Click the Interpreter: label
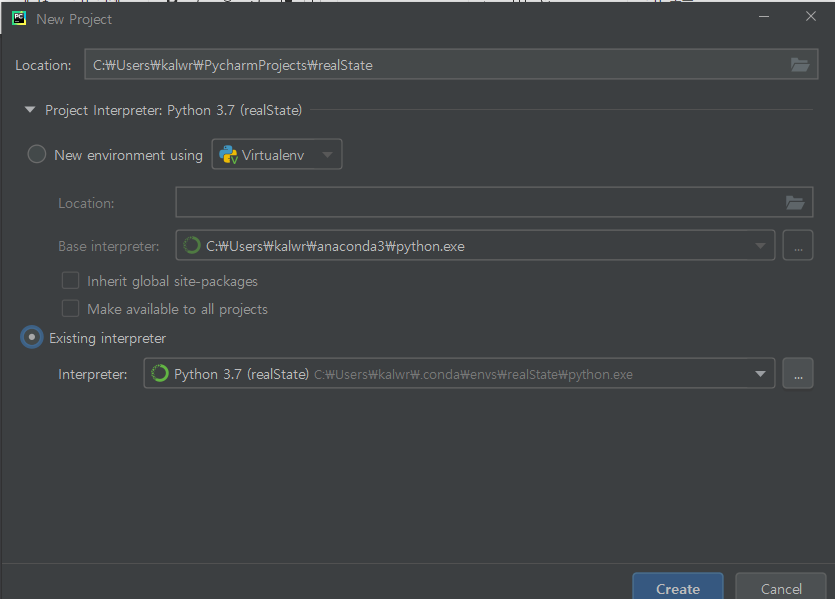The image size is (835, 599). coord(93,374)
